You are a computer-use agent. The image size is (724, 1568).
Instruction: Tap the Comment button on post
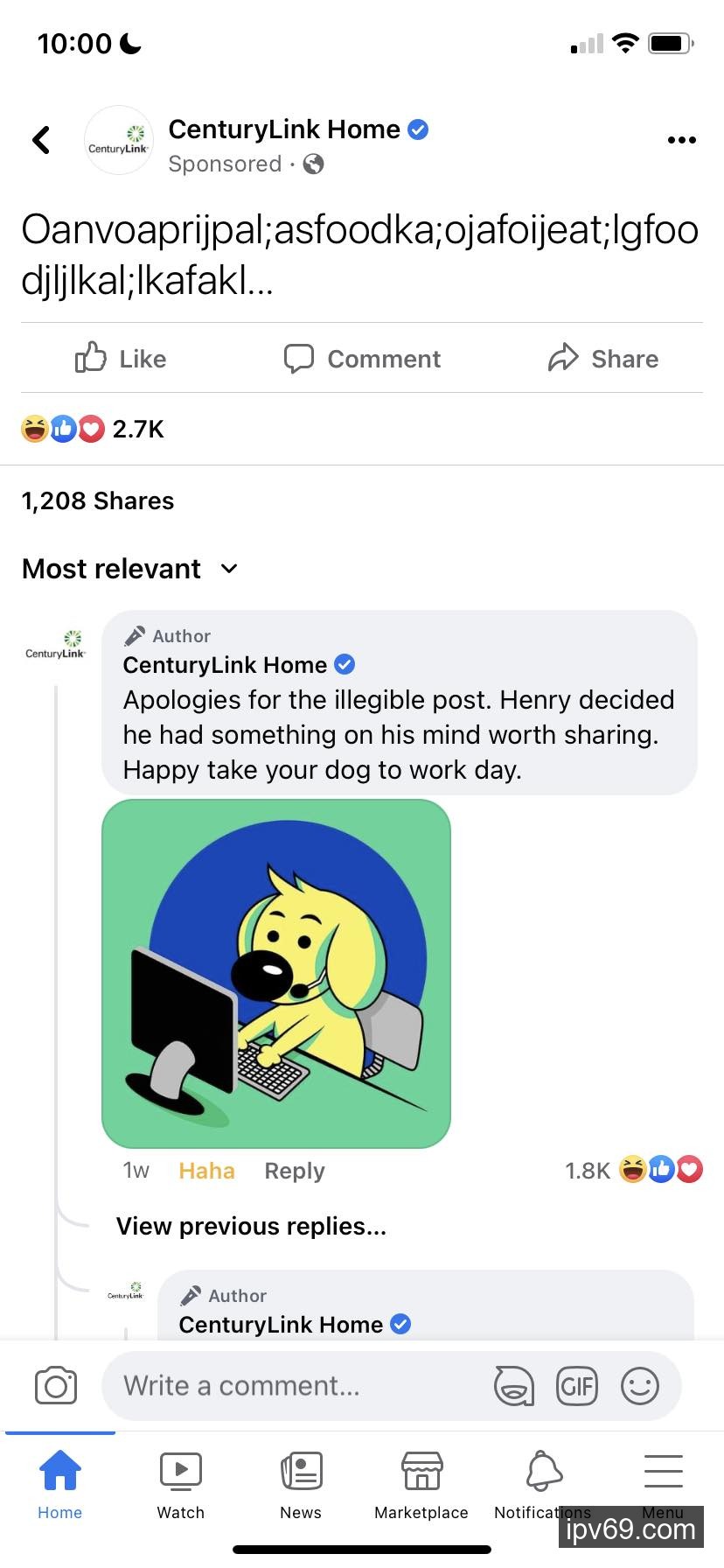(362, 359)
